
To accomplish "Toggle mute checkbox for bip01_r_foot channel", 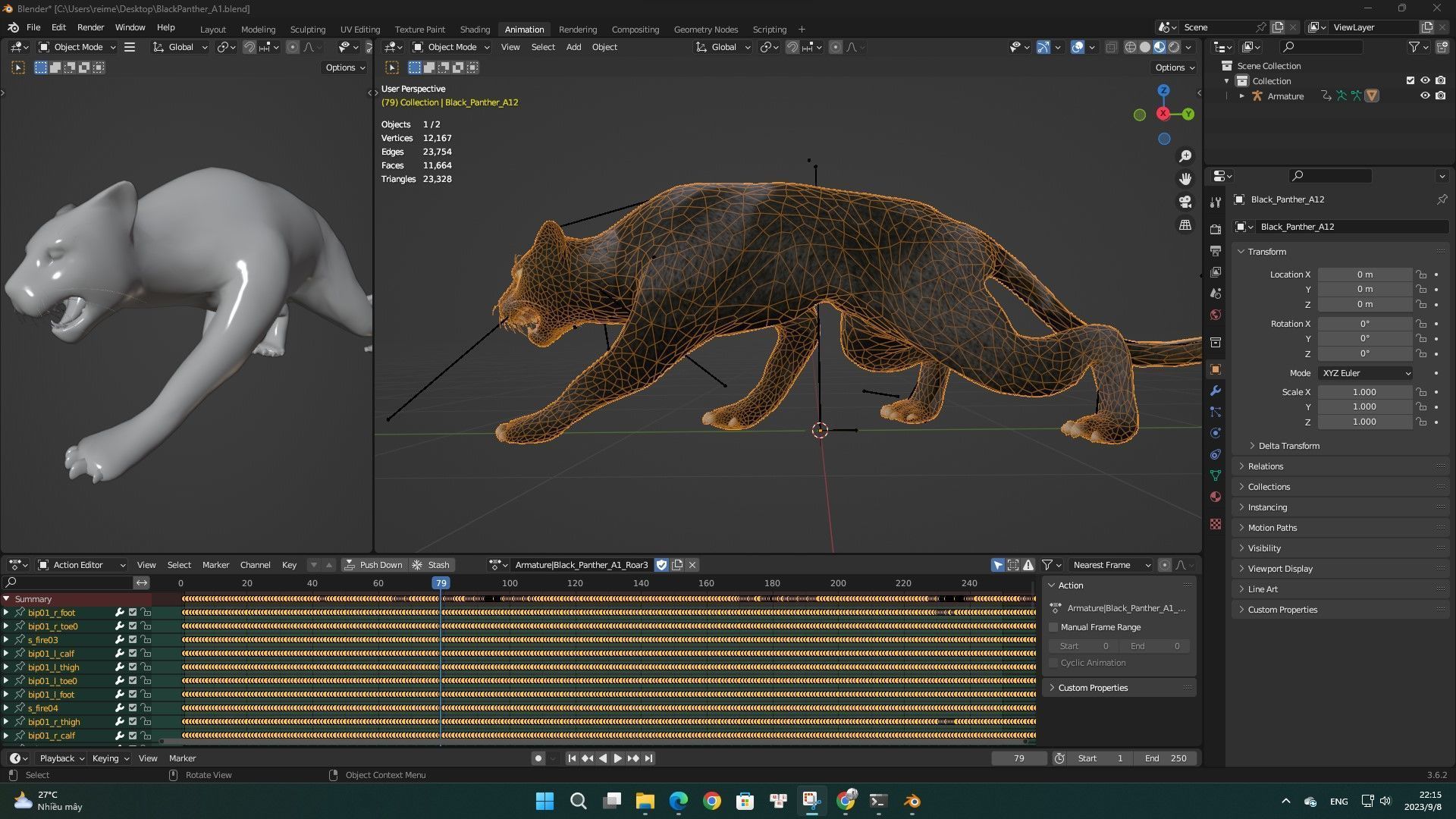I will 133,613.
